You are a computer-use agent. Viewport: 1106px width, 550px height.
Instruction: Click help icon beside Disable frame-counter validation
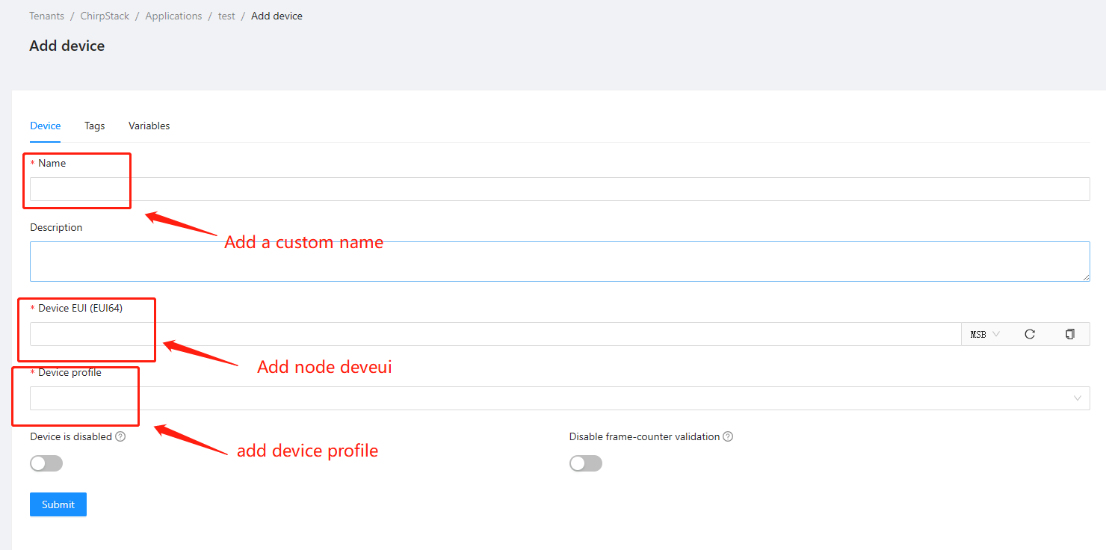pyautogui.click(x=728, y=437)
